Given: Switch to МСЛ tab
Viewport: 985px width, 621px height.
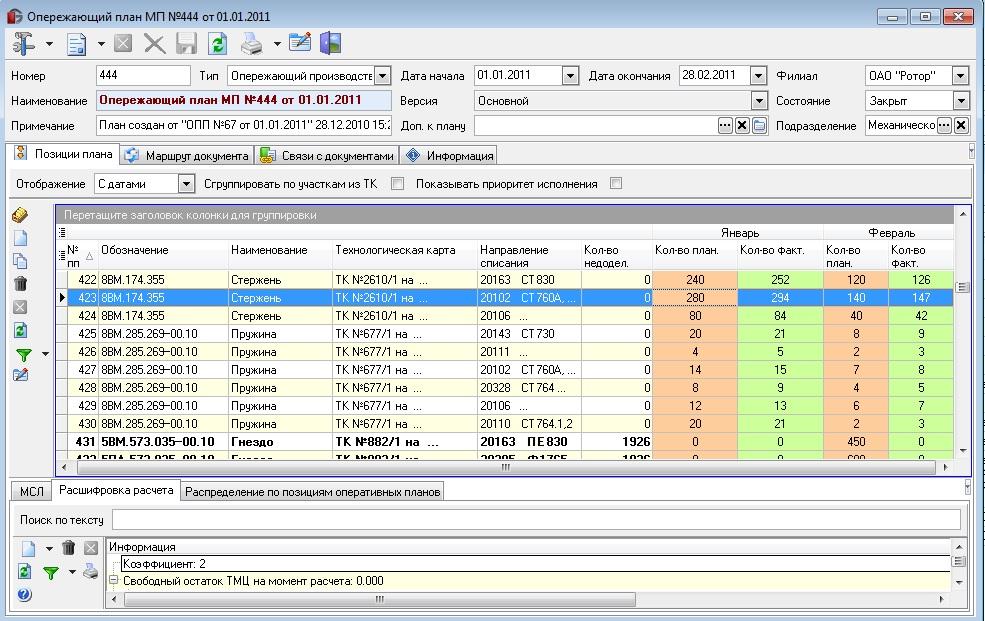Looking at the screenshot, I should pos(32,492).
